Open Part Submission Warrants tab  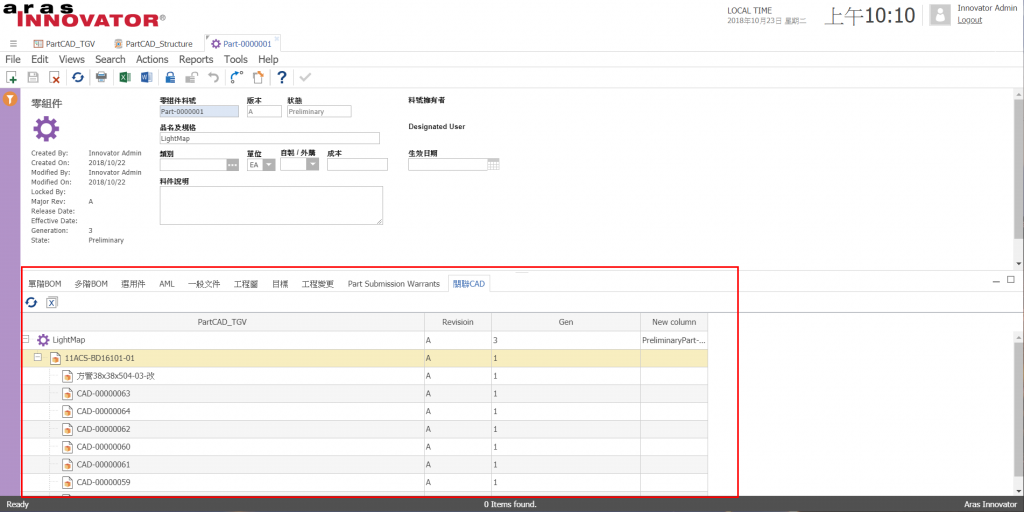tap(394, 284)
